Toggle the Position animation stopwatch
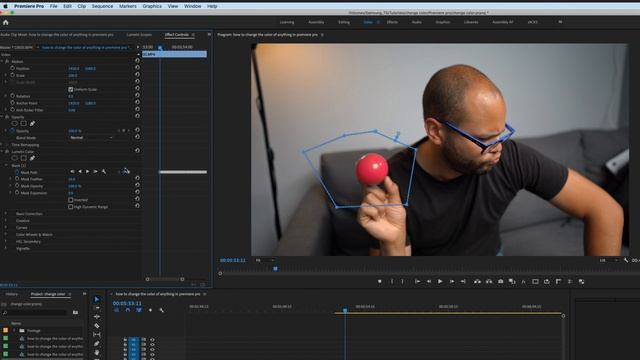The height and width of the screenshot is (360, 640). tap(12, 68)
